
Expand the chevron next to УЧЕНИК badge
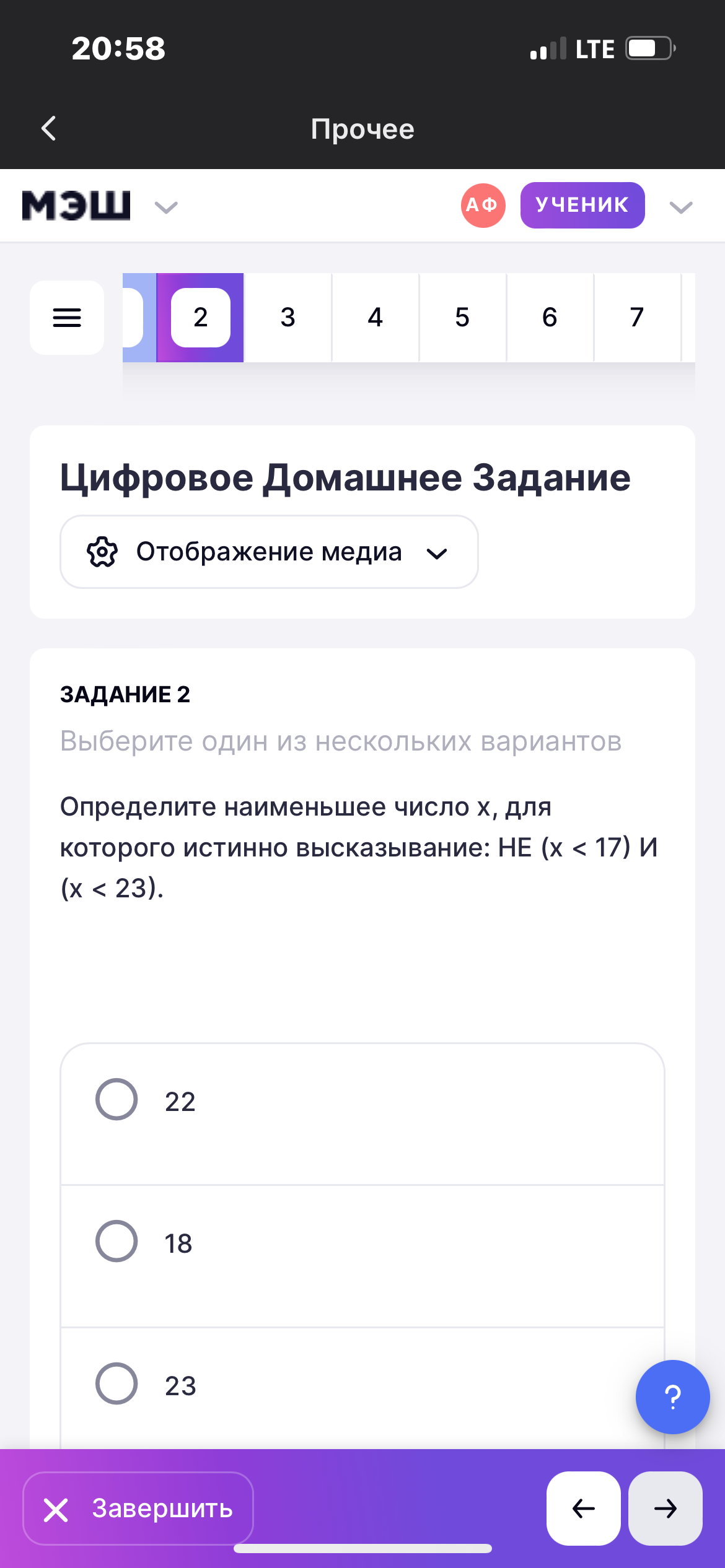(680, 207)
